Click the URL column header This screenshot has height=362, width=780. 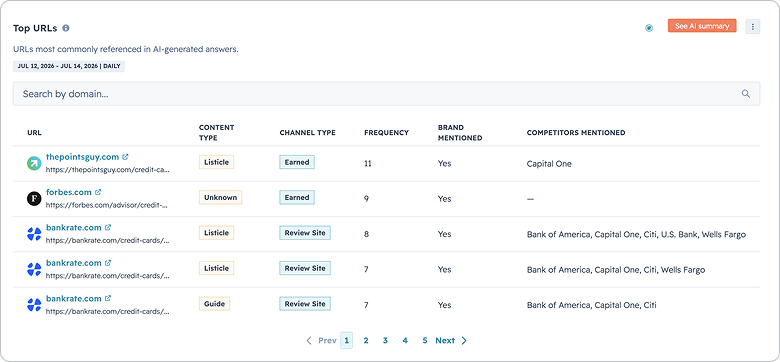(x=34, y=133)
